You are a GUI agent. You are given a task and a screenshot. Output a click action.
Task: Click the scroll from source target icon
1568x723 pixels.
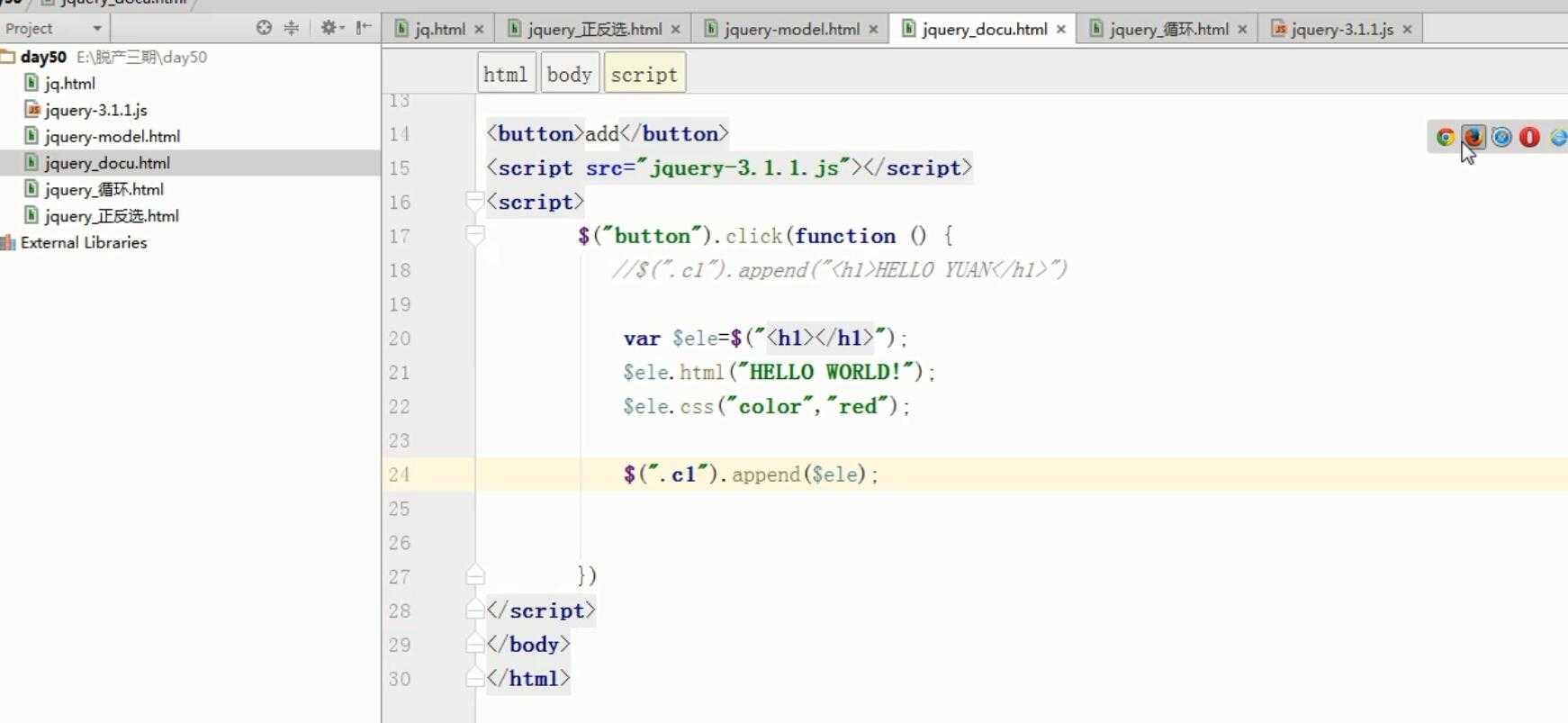tap(264, 28)
